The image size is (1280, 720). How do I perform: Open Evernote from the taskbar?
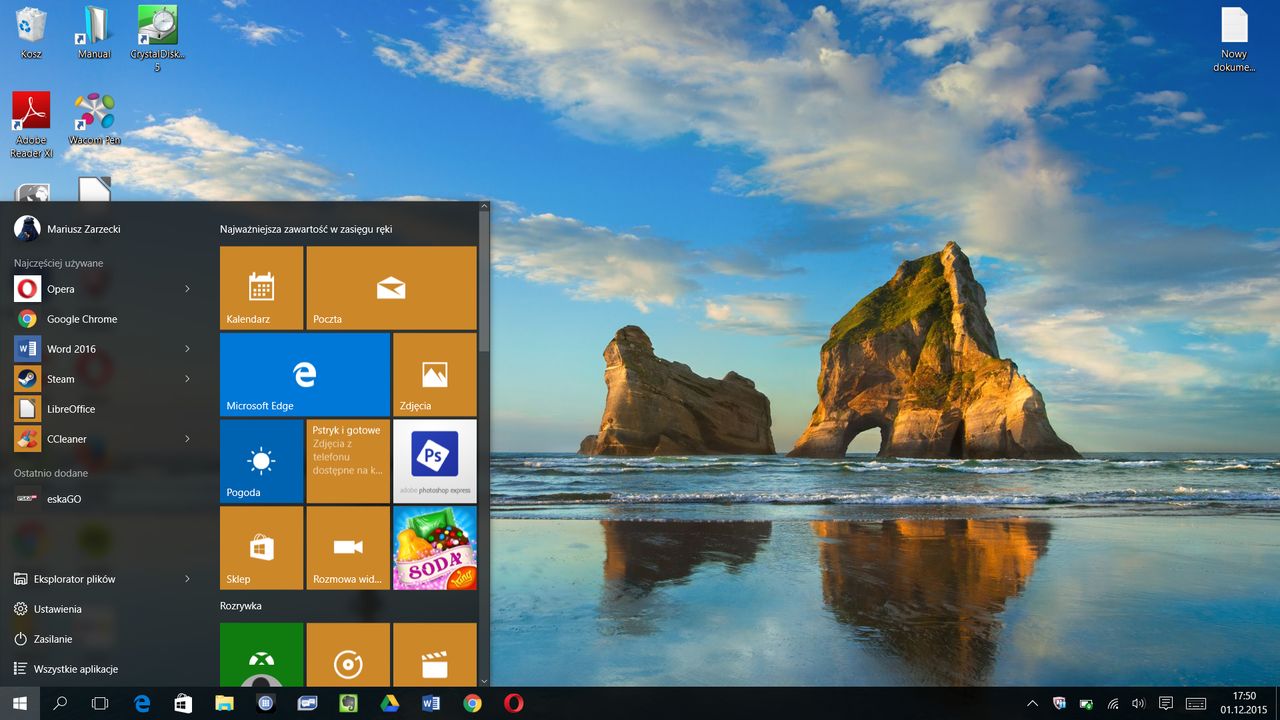(x=348, y=703)
